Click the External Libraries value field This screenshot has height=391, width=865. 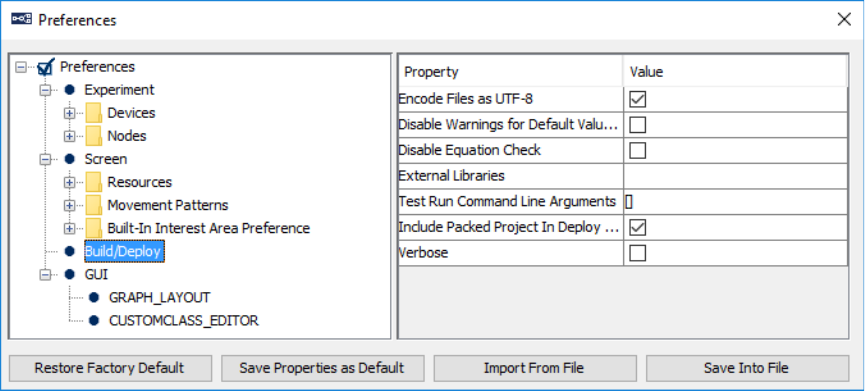click(x=735, y=176)
